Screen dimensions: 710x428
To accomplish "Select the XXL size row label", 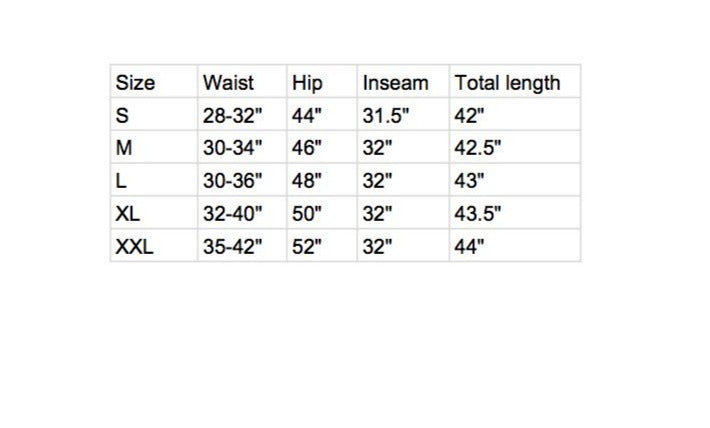I will coord(134,246).
